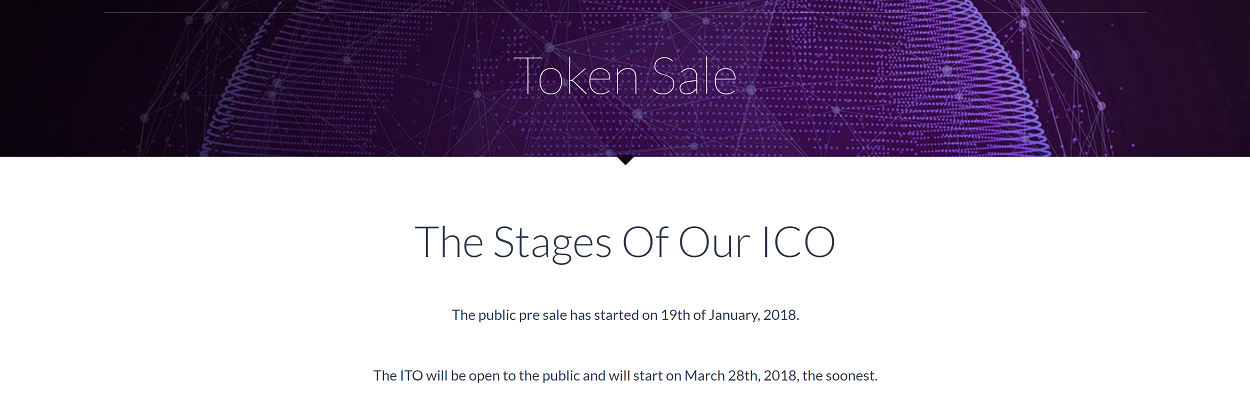Click the thin horizontal line atop the banner
Screen dimensions: 1250x399
[x=625, y=12]
